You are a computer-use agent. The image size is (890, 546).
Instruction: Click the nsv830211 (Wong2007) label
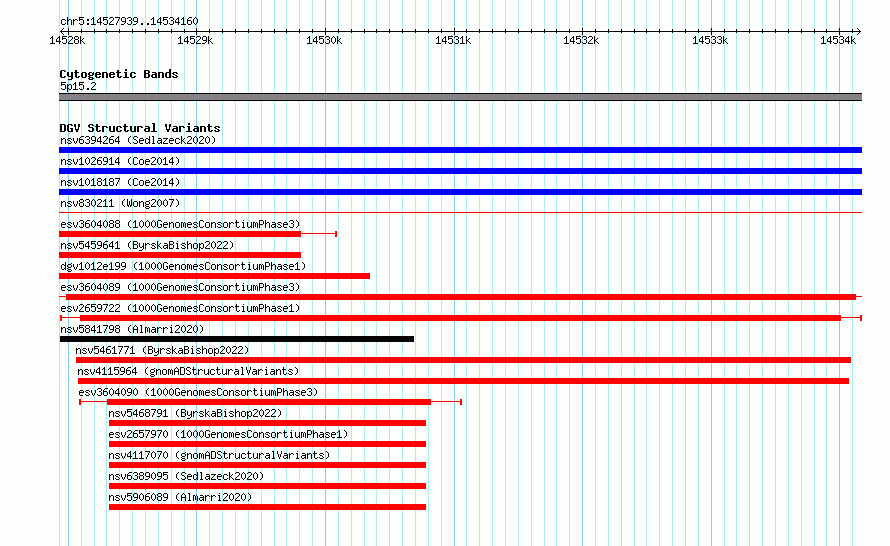click(x=120, y=203)
